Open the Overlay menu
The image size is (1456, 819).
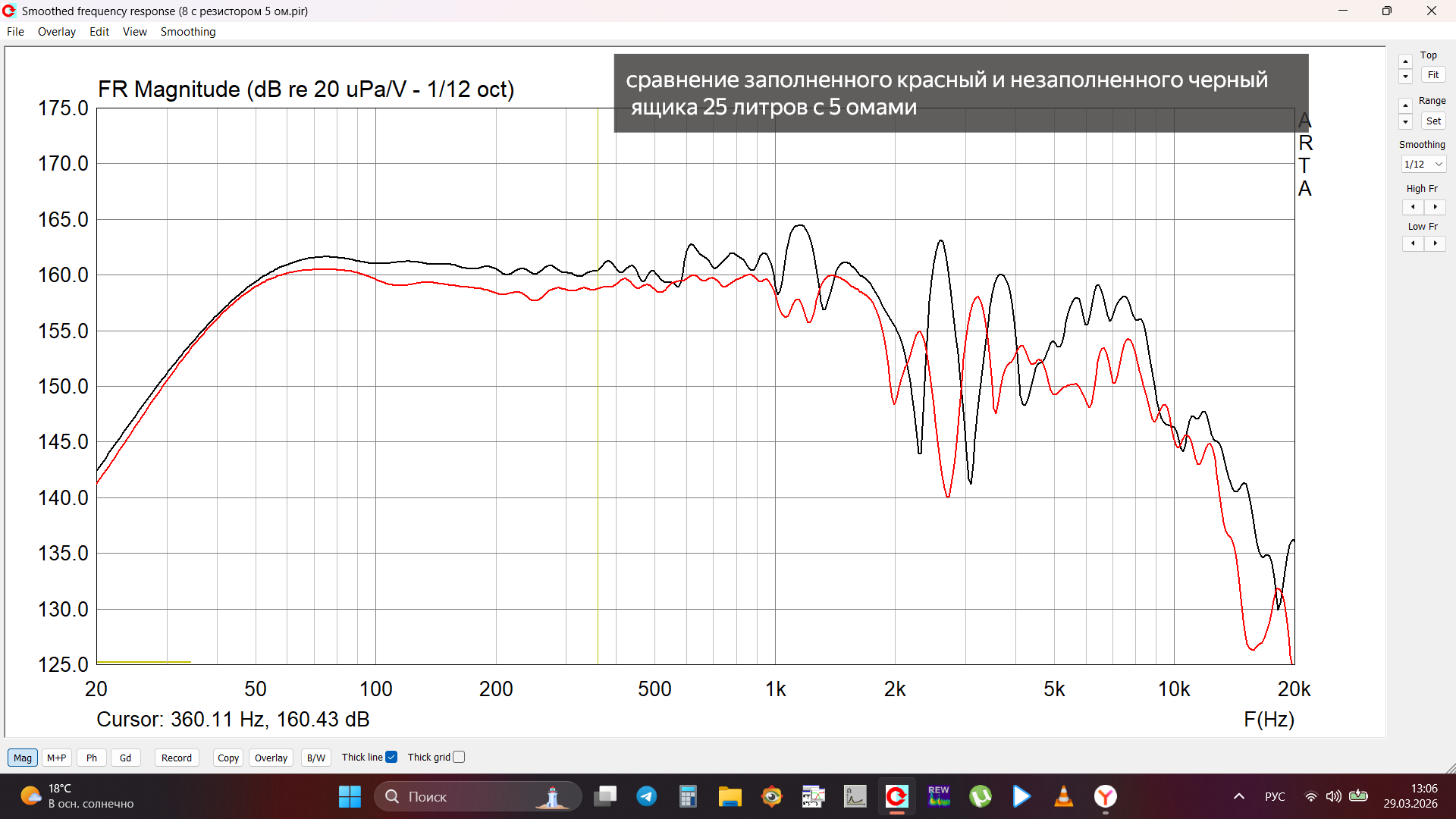coord(57,32)
